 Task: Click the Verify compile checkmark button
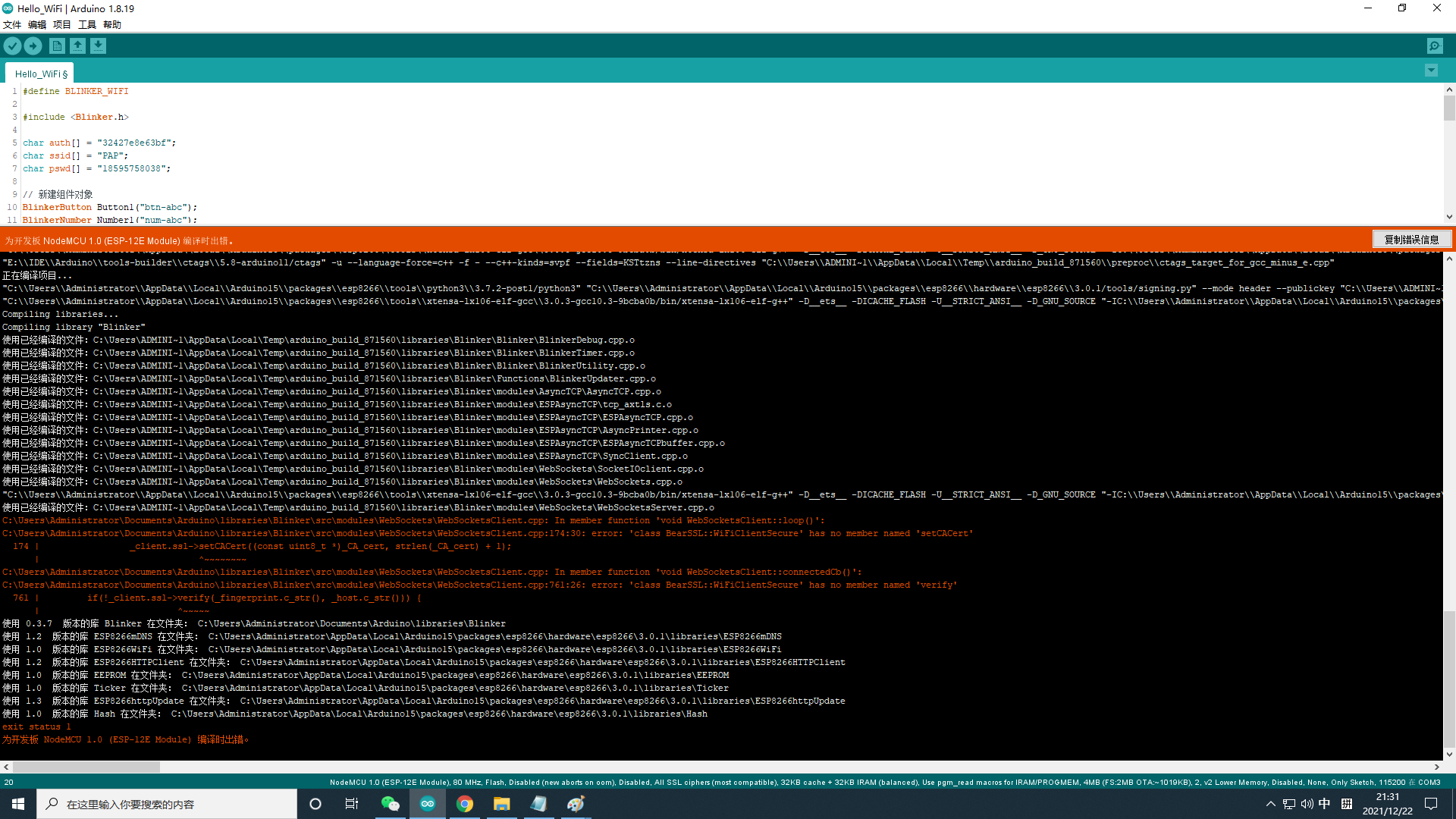pos(12,46)
